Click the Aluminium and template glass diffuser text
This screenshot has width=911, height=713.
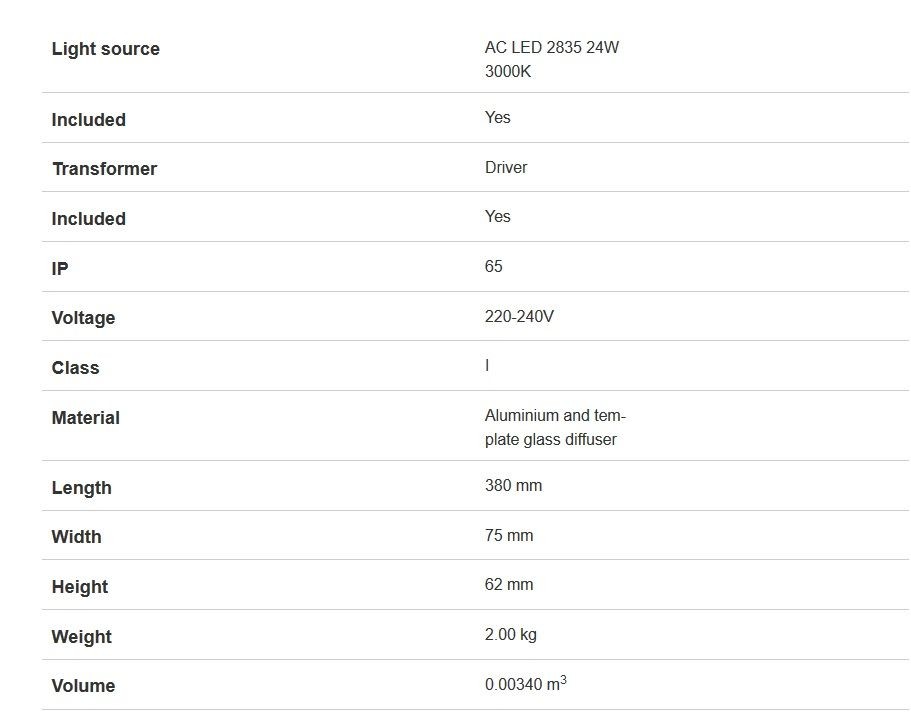[x=555, y=427]
